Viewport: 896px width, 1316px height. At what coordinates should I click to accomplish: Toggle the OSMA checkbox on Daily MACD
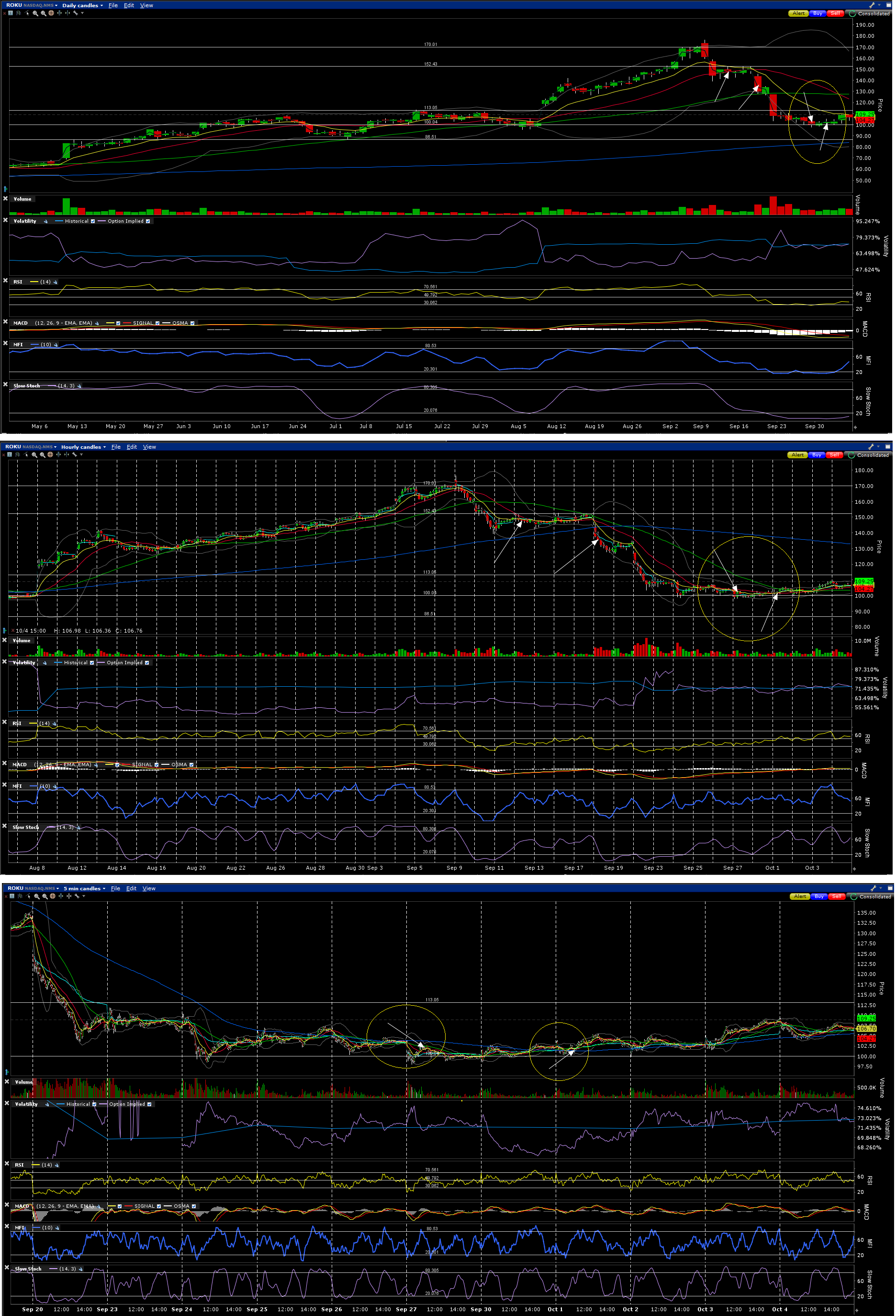point(192,323)
